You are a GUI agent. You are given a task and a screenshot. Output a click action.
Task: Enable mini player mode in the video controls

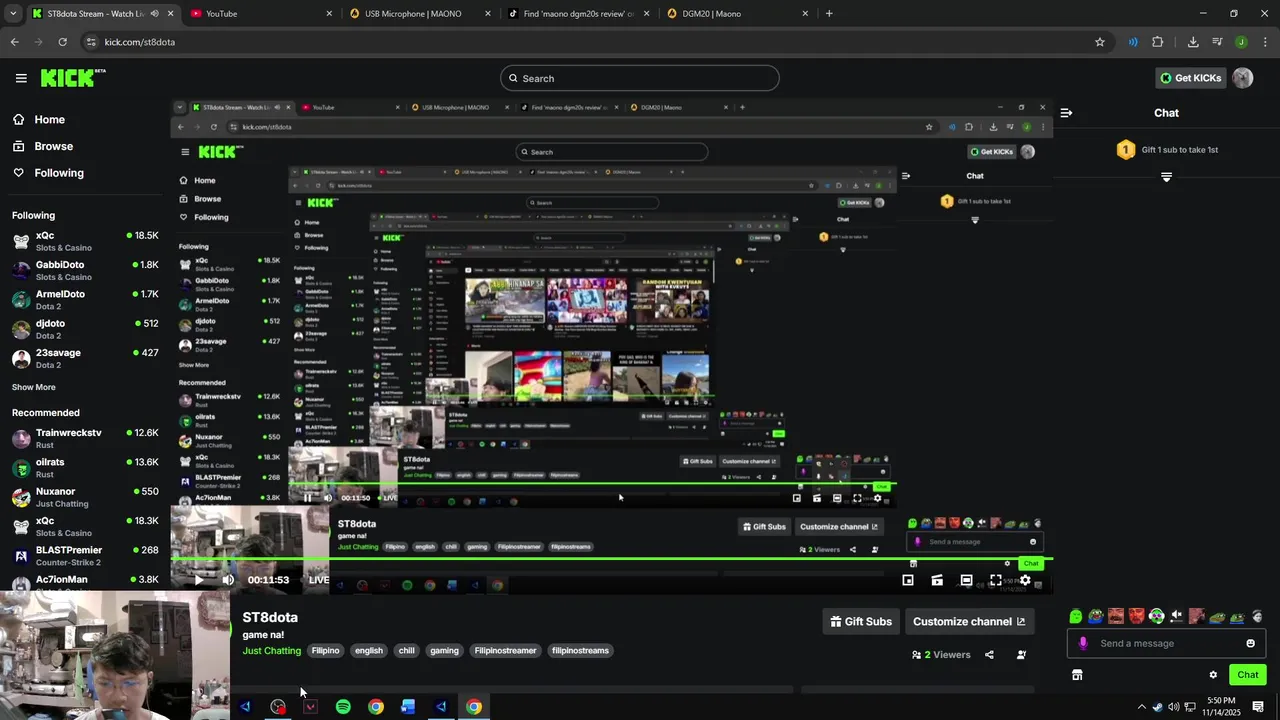click(x=908, y=580)
